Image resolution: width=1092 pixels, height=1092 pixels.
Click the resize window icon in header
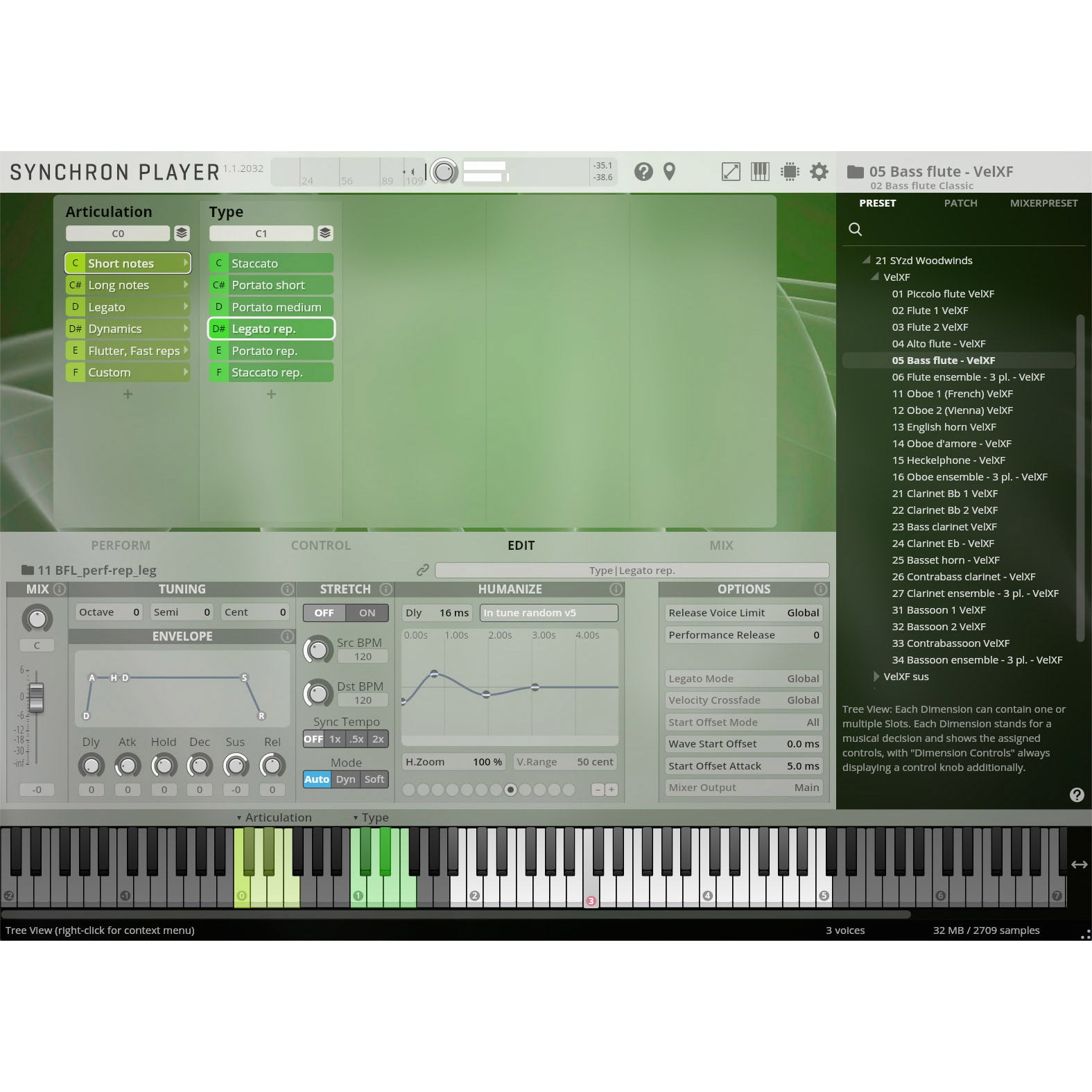(731, 171)
